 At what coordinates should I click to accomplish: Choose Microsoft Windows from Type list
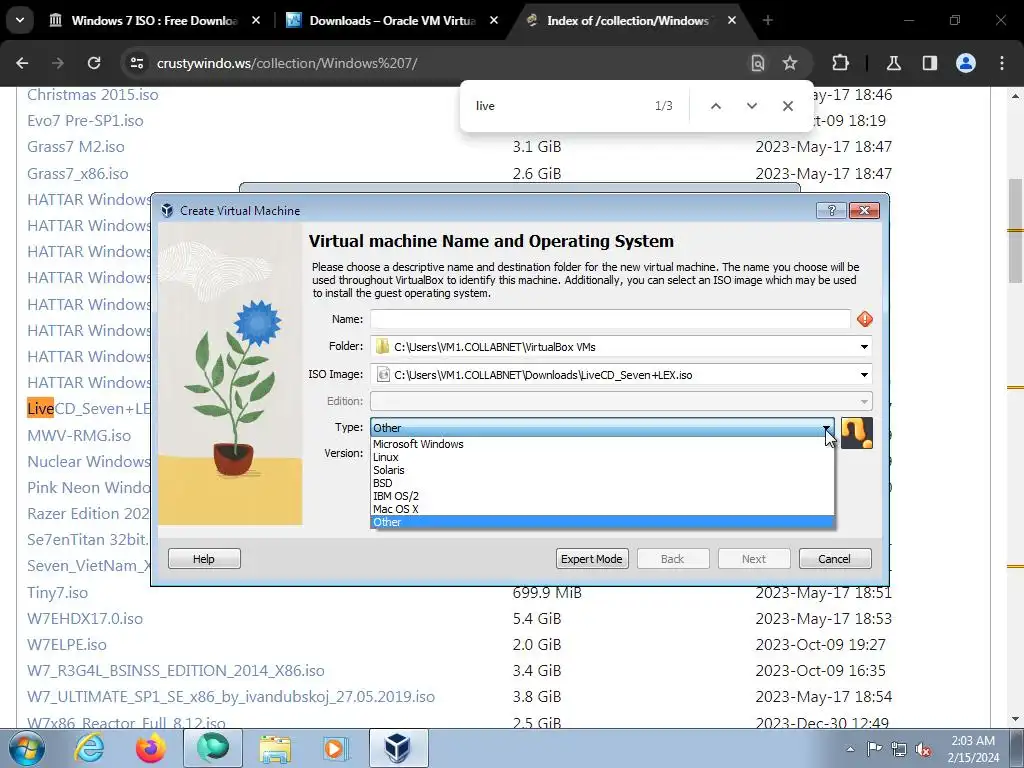click(x=602, y=444)
